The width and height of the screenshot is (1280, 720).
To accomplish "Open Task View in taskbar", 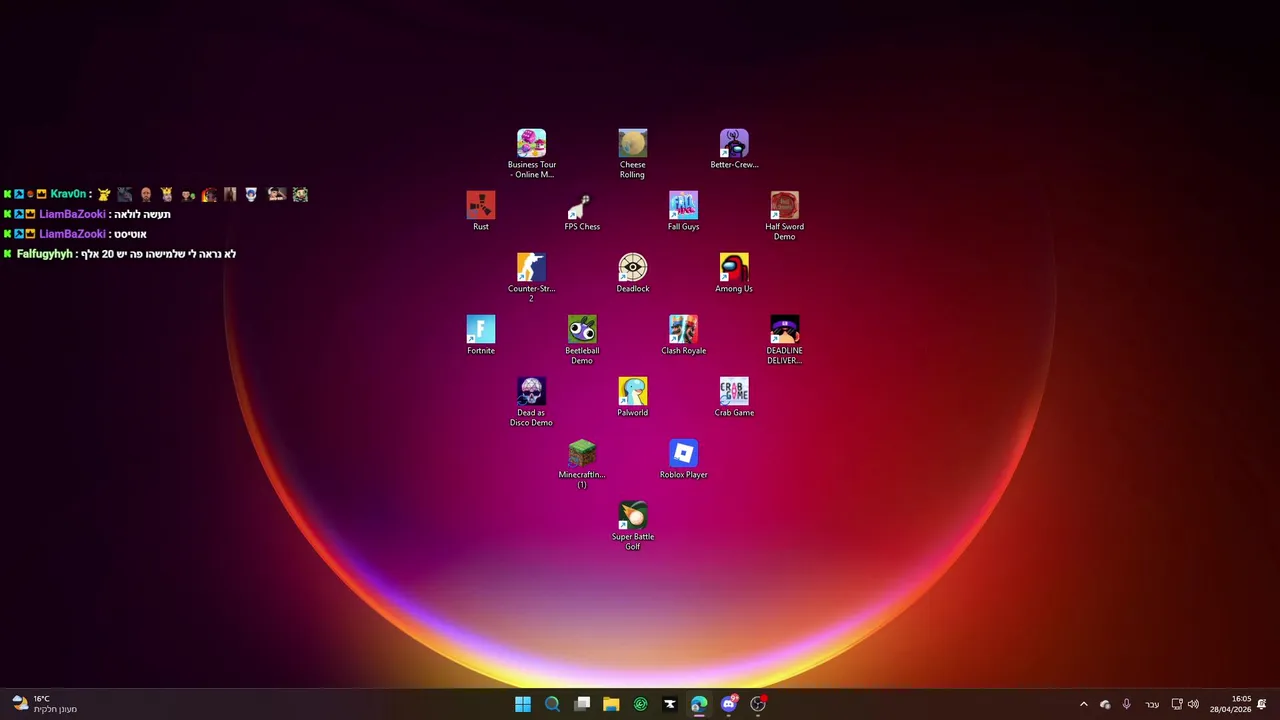I will tap(582, 704).
